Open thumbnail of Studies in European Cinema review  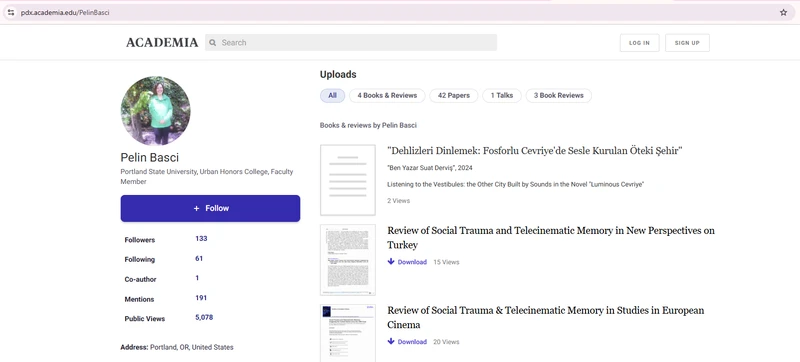pos(348,333)
